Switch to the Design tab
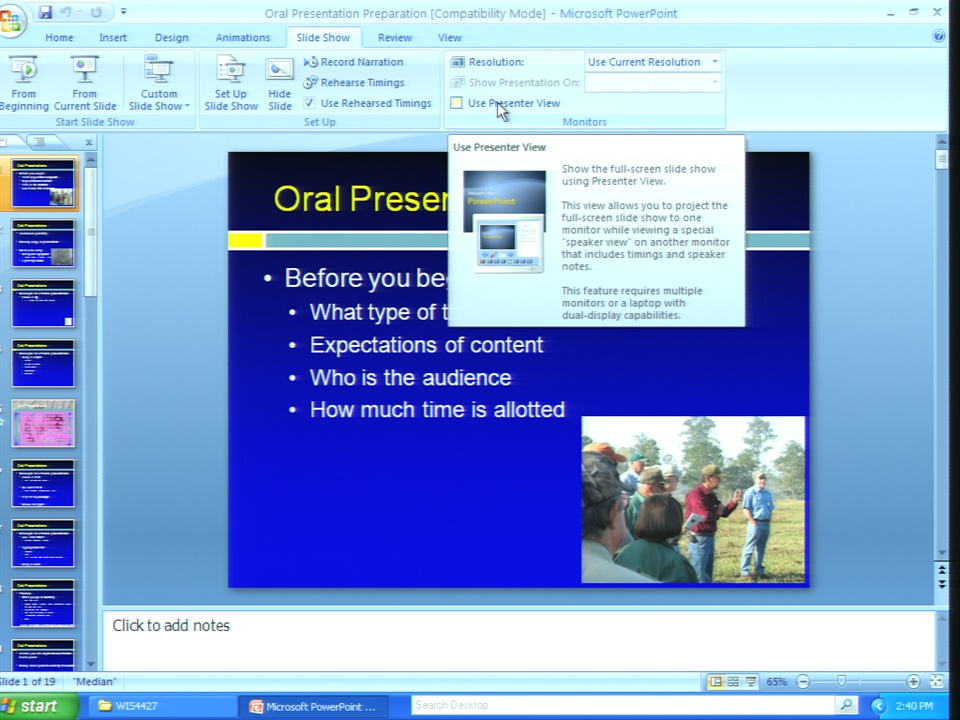960x720 pixels. pos(171,37)
